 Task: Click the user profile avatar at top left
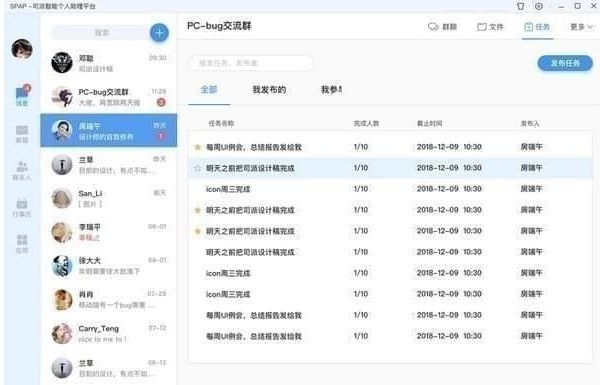(x=22, y=49)
